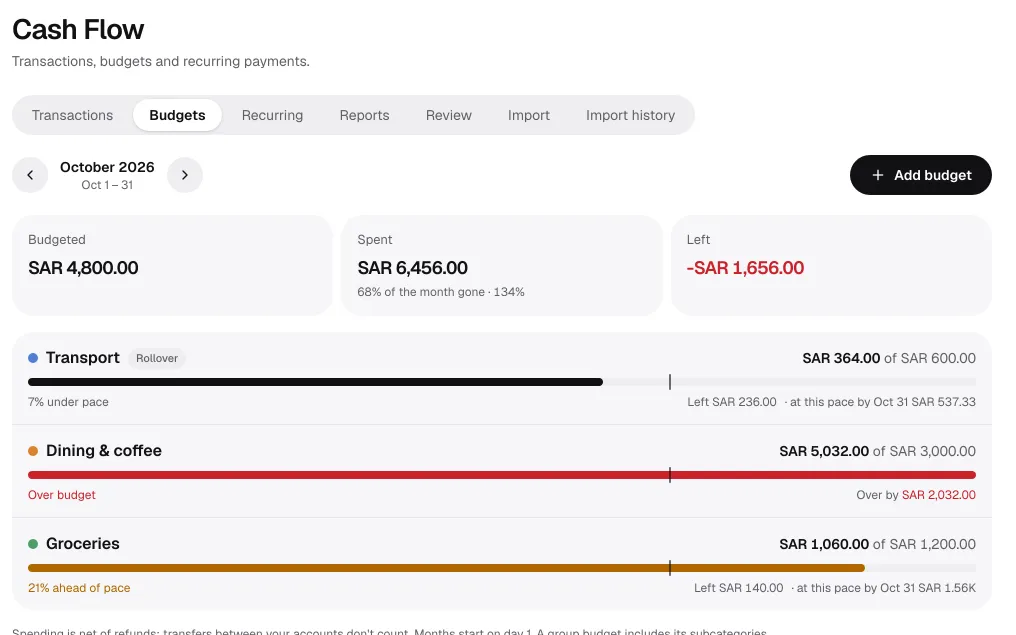Click the Budgeted SAR 4,800.00 amount
Screen dimensions: 1016x635
pos(83,268)
